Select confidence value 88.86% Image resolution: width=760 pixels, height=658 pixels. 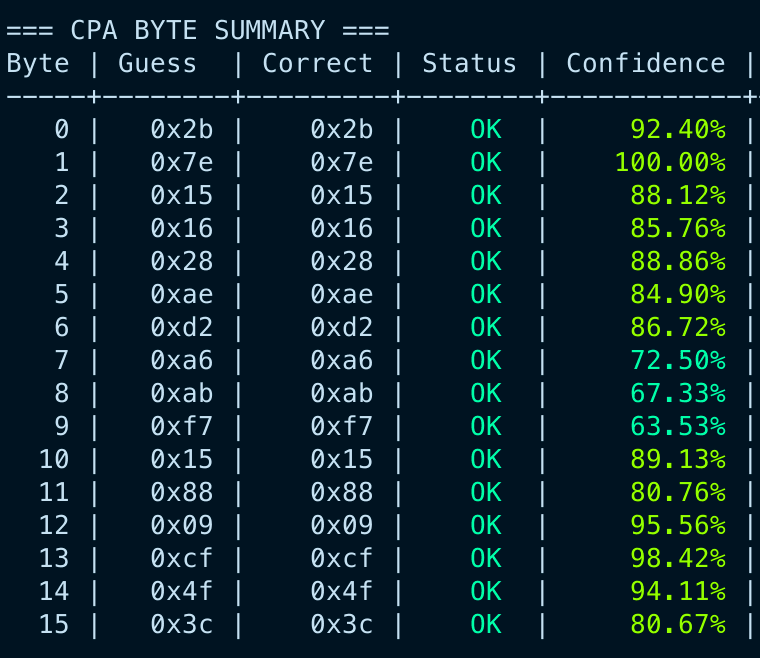pos(678,261)
